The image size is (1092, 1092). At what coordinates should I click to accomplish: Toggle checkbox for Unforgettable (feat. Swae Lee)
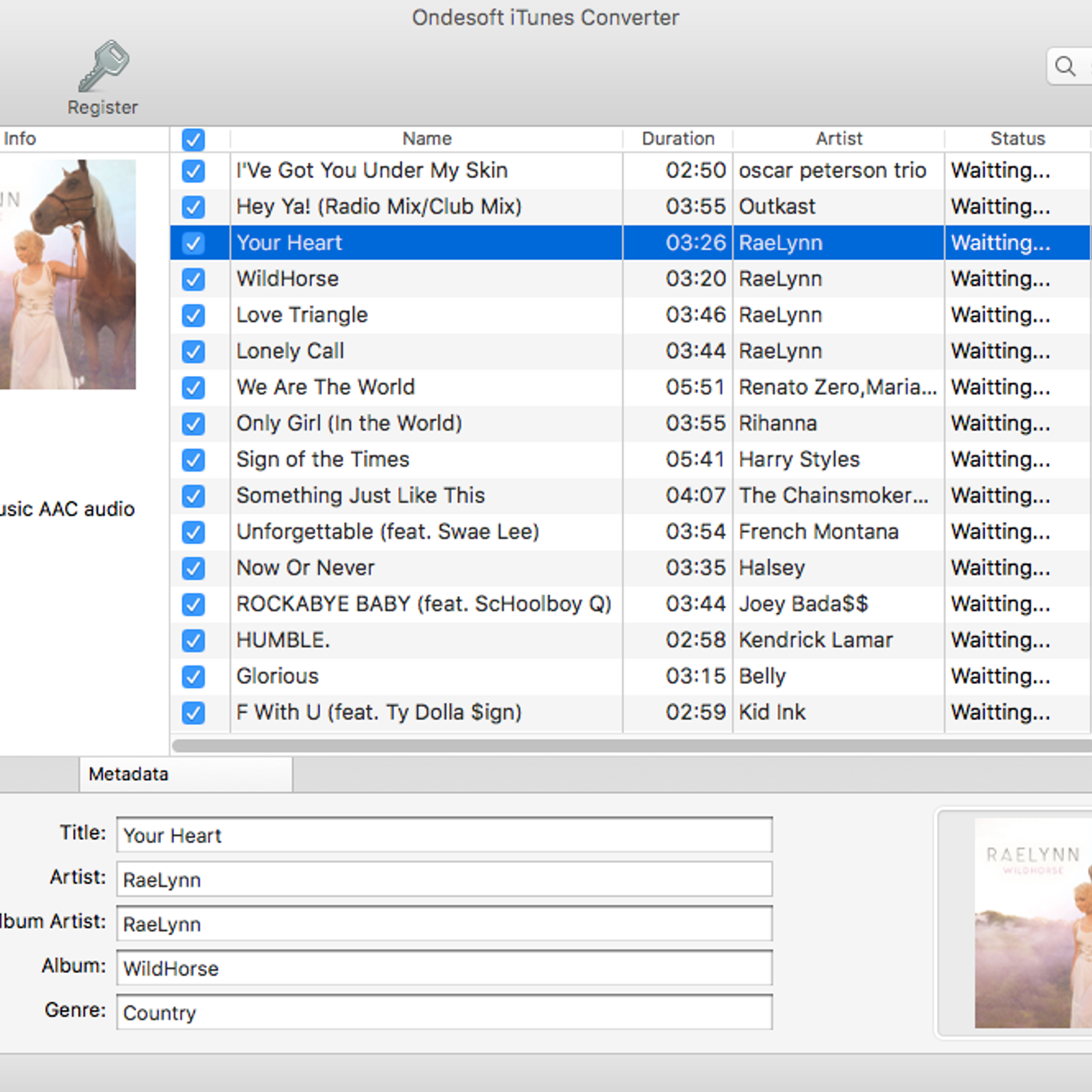click(x=193, y=532)
